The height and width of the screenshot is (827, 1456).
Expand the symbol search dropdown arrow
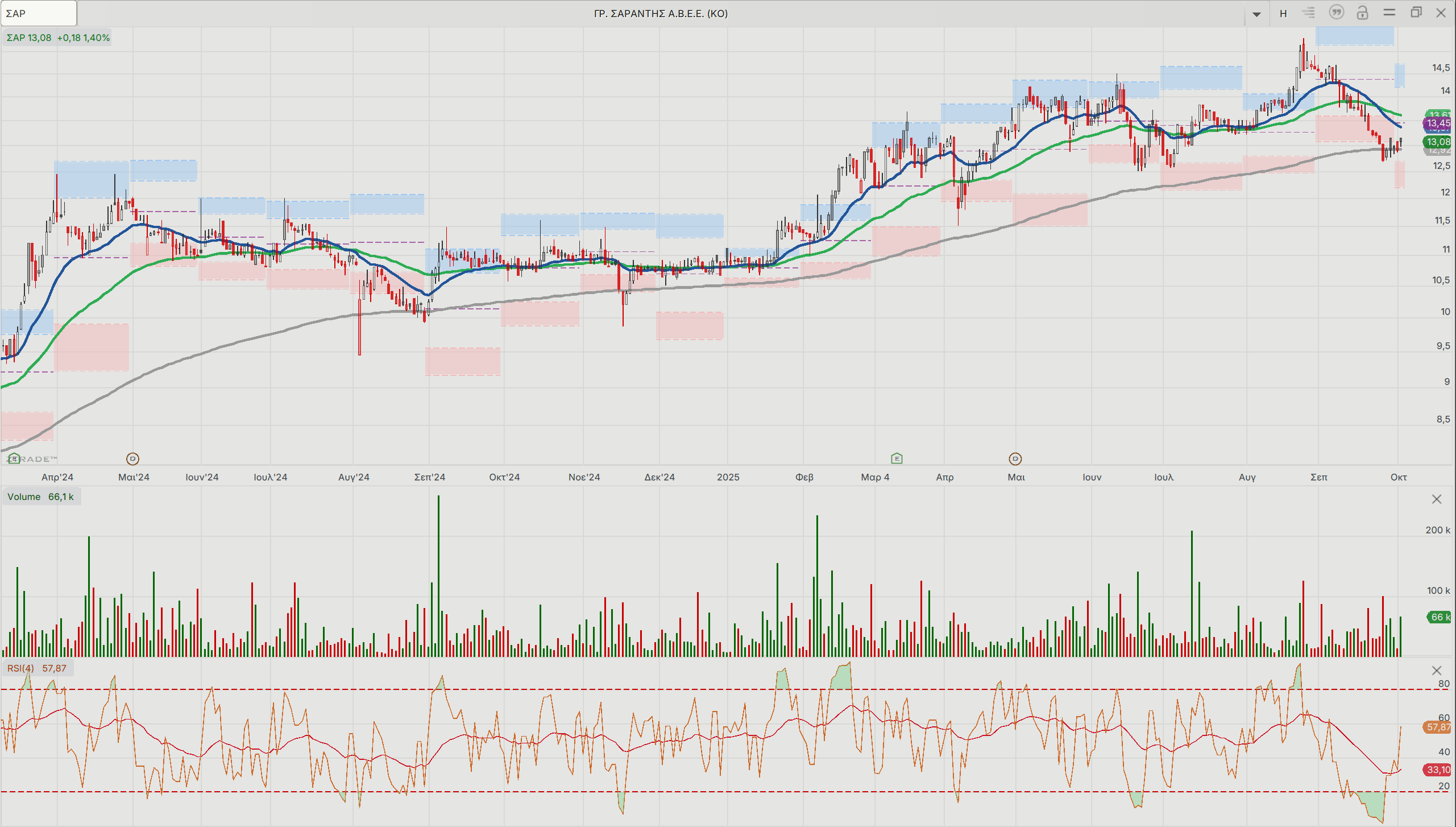[x=1256, y=14]
